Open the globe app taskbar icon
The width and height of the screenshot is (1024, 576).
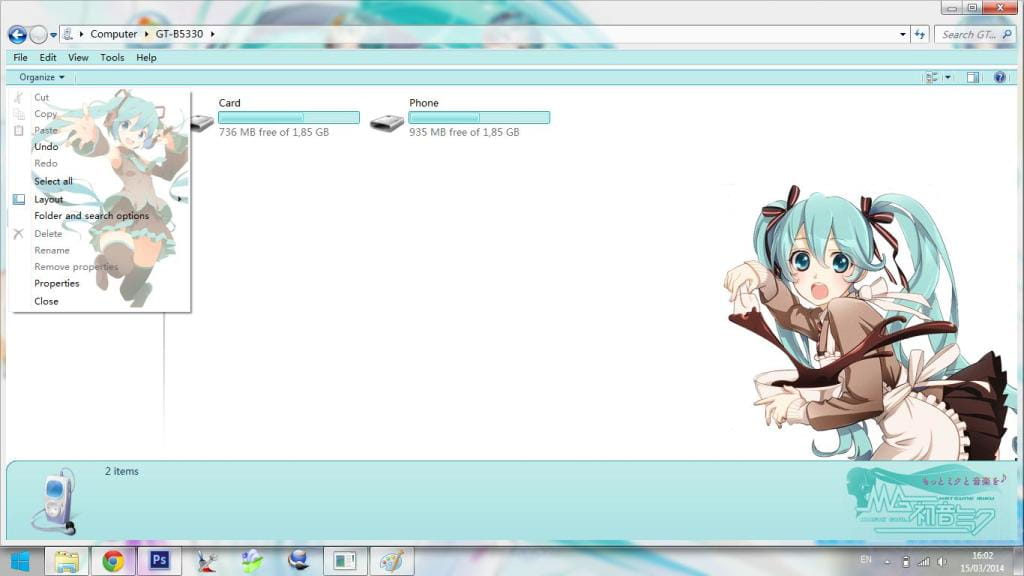click(298, 561)
